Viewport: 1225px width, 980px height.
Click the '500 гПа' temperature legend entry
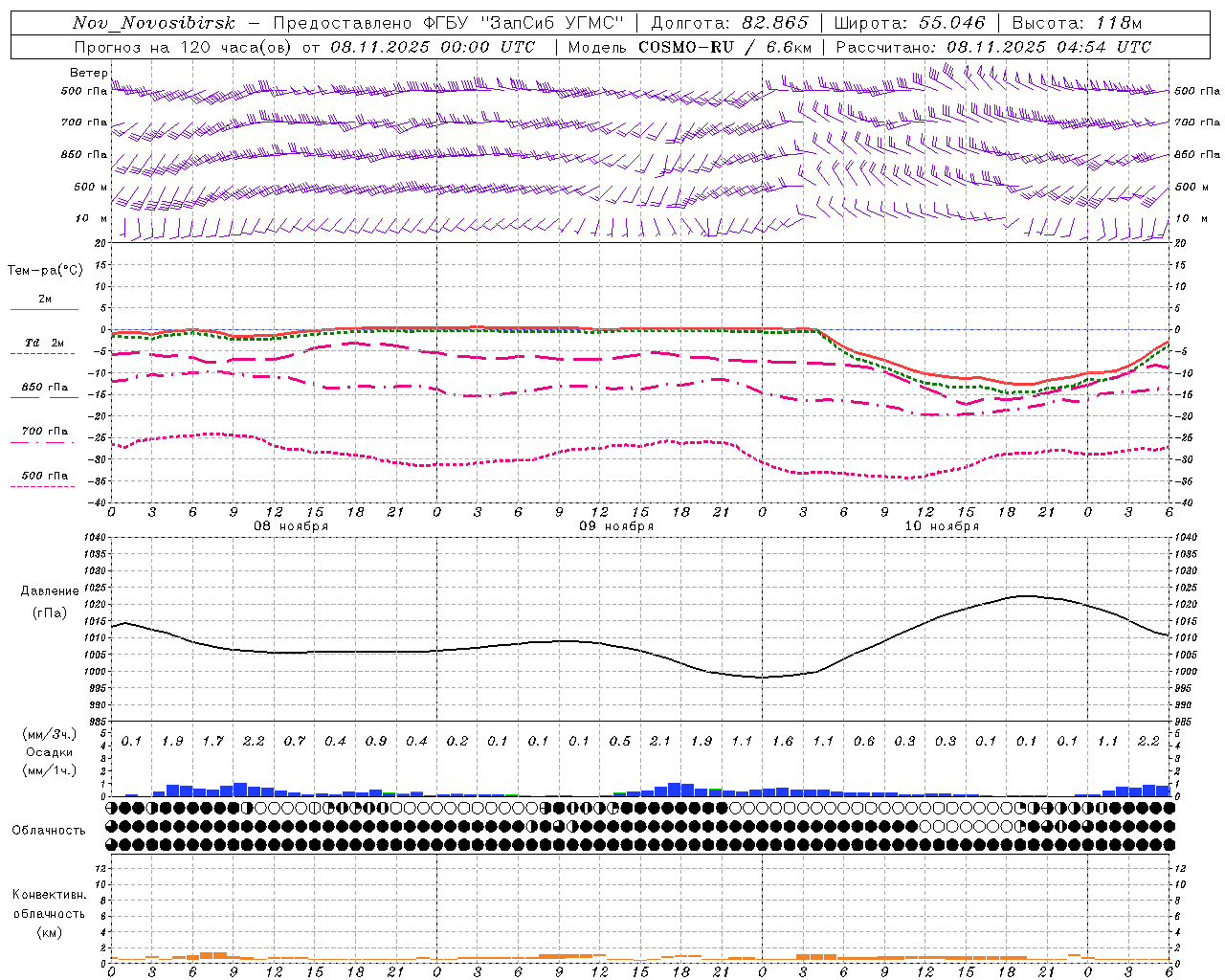[45, 476]
